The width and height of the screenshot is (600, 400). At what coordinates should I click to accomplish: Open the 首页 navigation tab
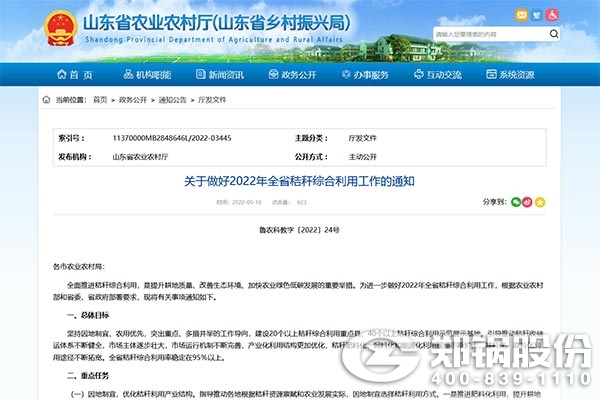(73, 75)
